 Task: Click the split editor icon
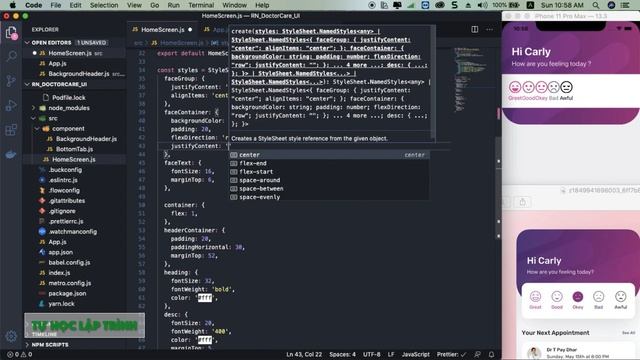[x=474, y=29]
